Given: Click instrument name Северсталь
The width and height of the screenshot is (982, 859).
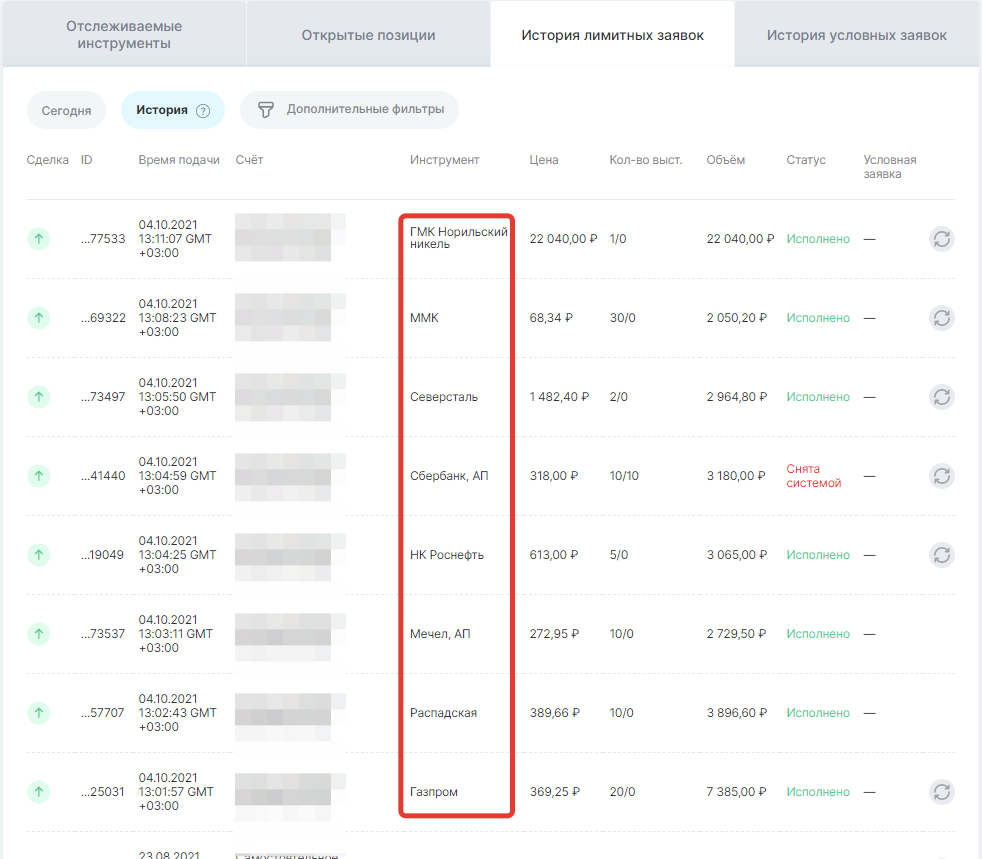Looking at the screenshot, I should tap(443, 397).
